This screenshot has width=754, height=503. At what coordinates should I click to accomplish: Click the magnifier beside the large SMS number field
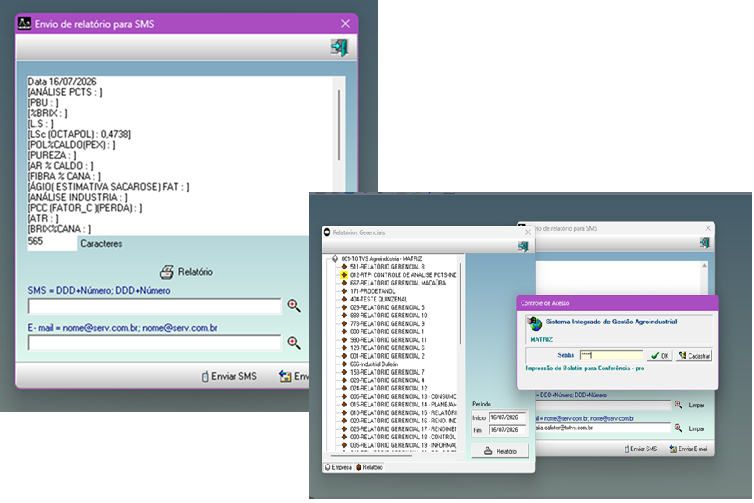(294, 306)
